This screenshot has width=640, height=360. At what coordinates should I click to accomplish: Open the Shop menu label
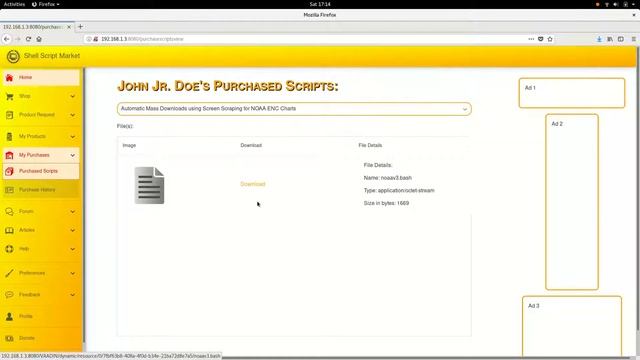pos(24,96)
